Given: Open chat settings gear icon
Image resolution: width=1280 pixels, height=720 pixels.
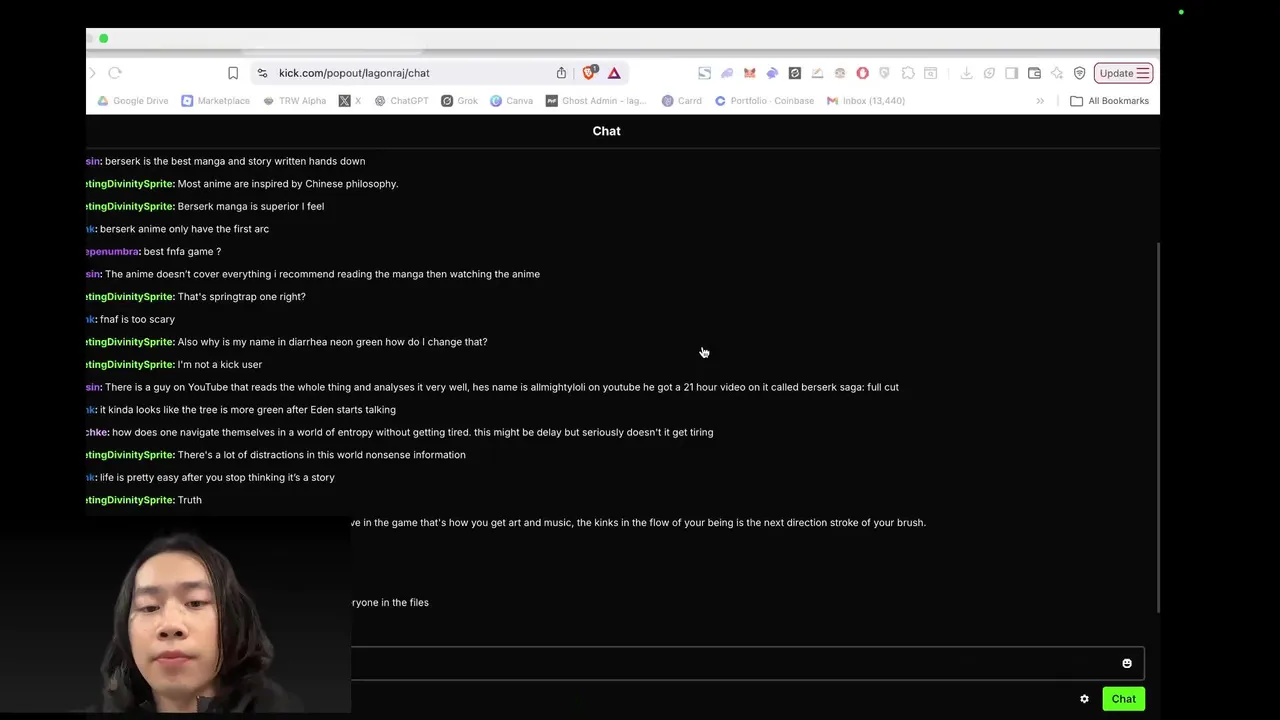Looking at the screenshot, I should [x=1084, y=699].
